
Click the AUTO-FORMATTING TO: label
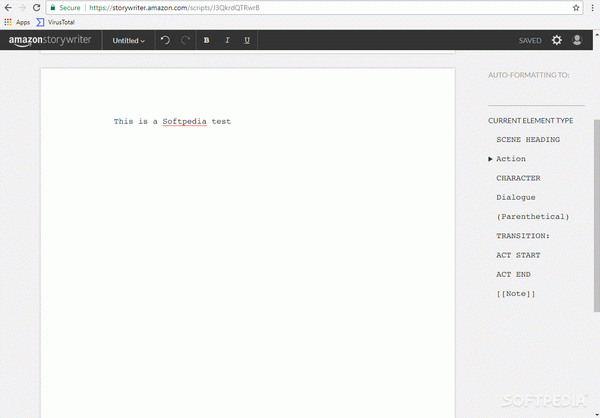click(528, 75)
